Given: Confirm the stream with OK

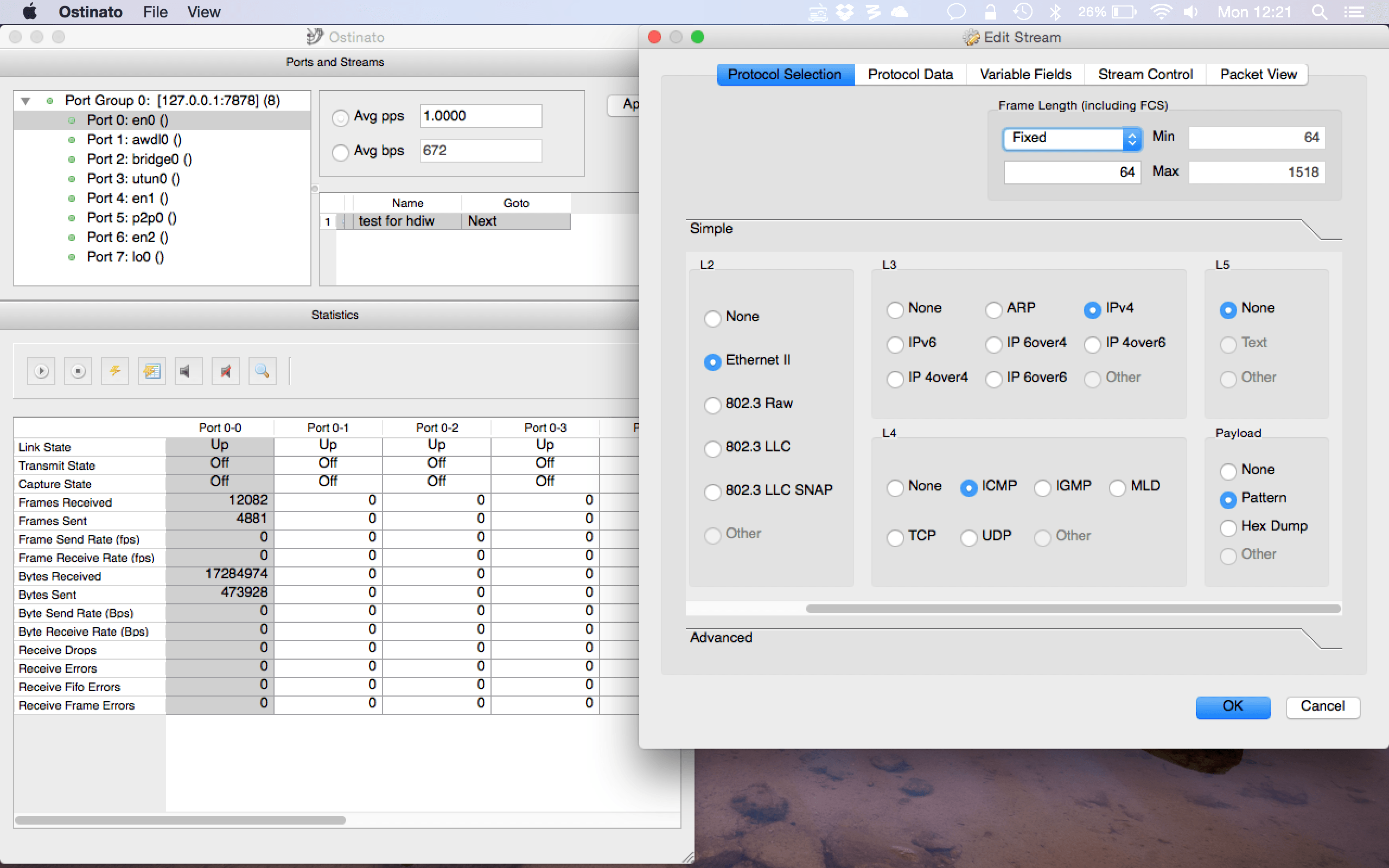Looking at the screenshot, I should pos(1232,707).
